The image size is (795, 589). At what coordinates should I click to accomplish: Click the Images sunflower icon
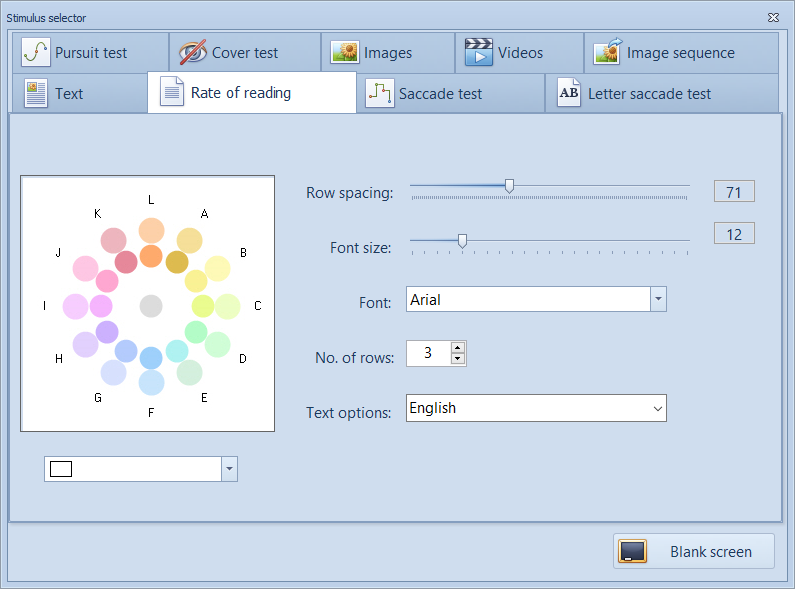click(345, 53)
